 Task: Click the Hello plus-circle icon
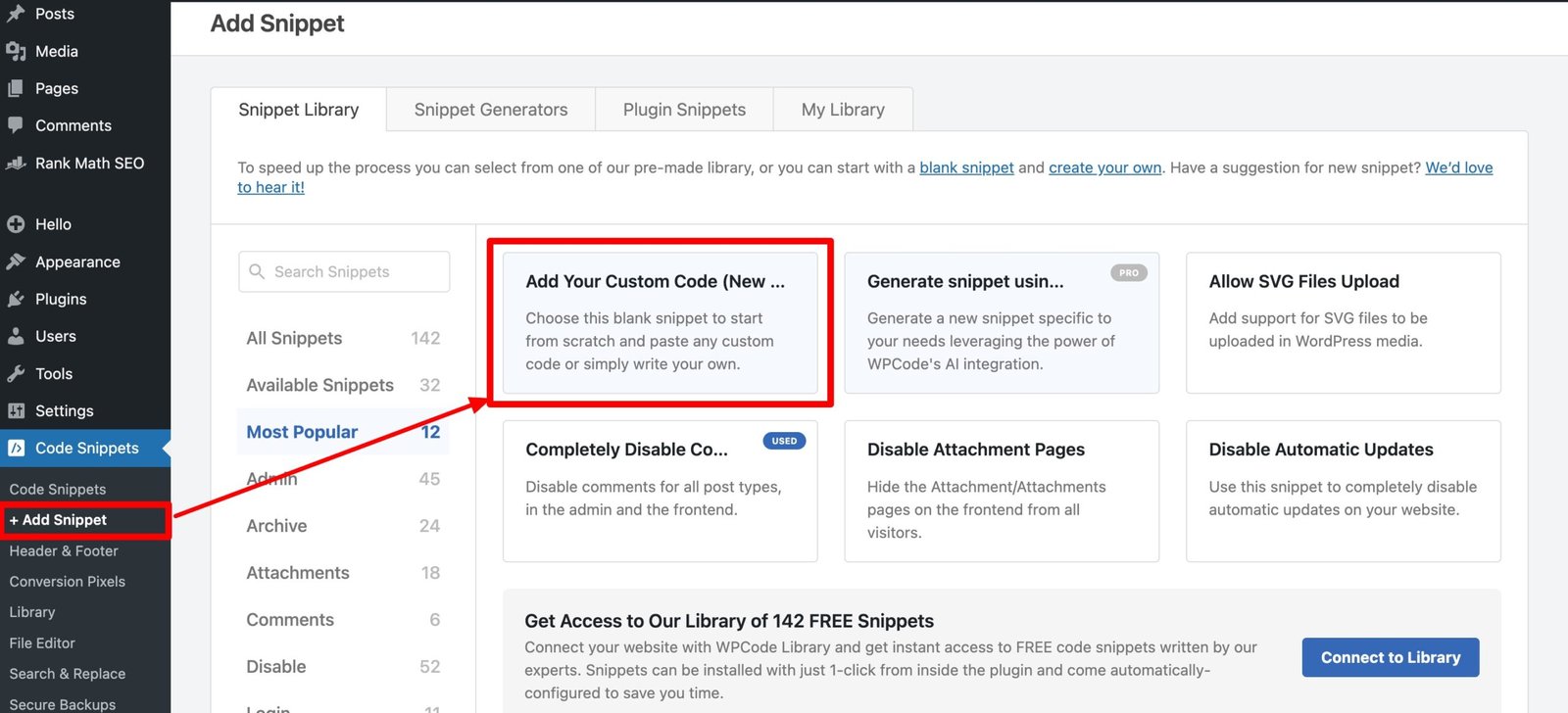coord(16,224)
